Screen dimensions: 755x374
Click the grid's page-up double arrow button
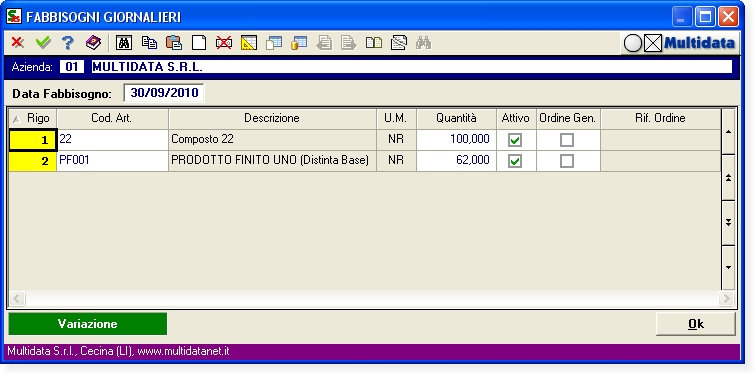point(729,178)
